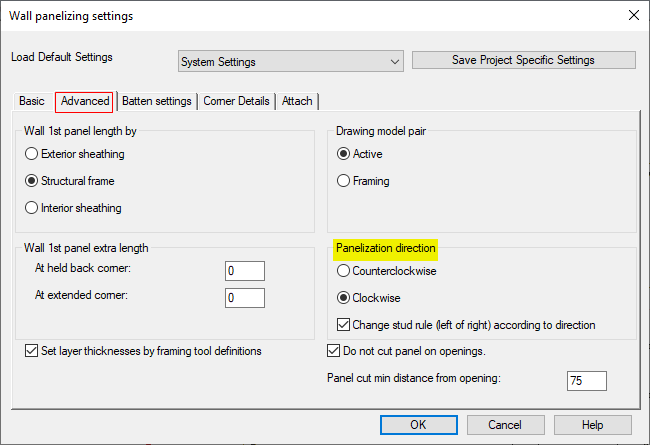Select Framing drawing model pair
Image resolution: width=650 pixels, height=445 pixels.
pos(345,181)
